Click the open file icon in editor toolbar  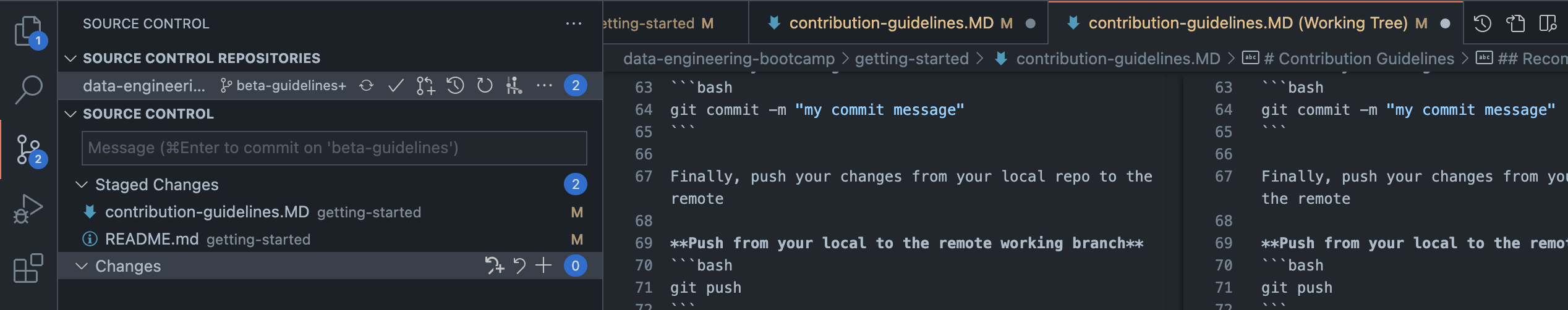tap(1515, 23)
